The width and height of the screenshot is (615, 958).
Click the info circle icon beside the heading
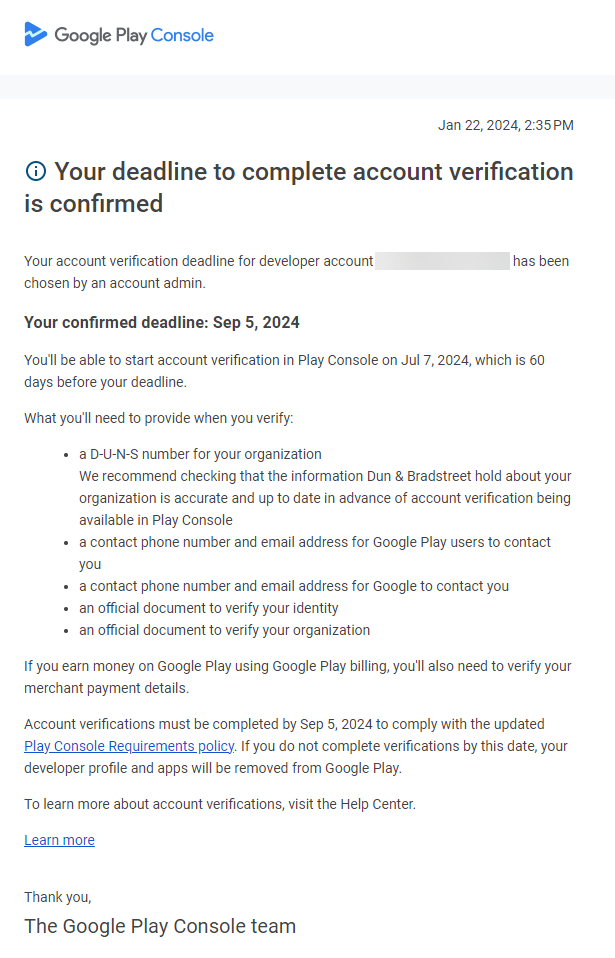pyautogui.click(x=35, y=172)
